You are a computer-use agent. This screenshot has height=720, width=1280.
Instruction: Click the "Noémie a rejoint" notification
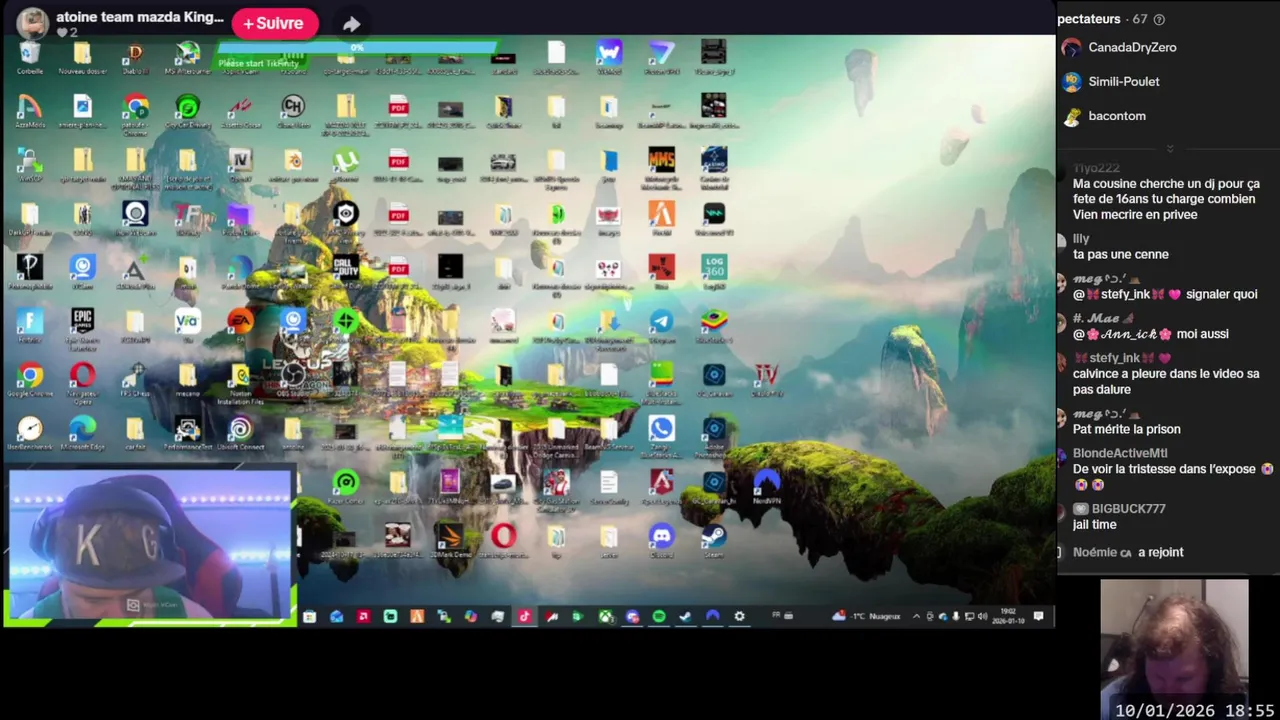[1128, 552]
